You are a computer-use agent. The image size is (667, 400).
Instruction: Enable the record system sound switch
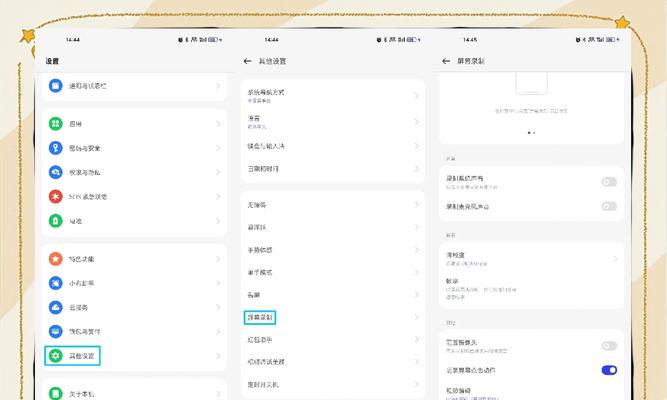pos(608,182)
